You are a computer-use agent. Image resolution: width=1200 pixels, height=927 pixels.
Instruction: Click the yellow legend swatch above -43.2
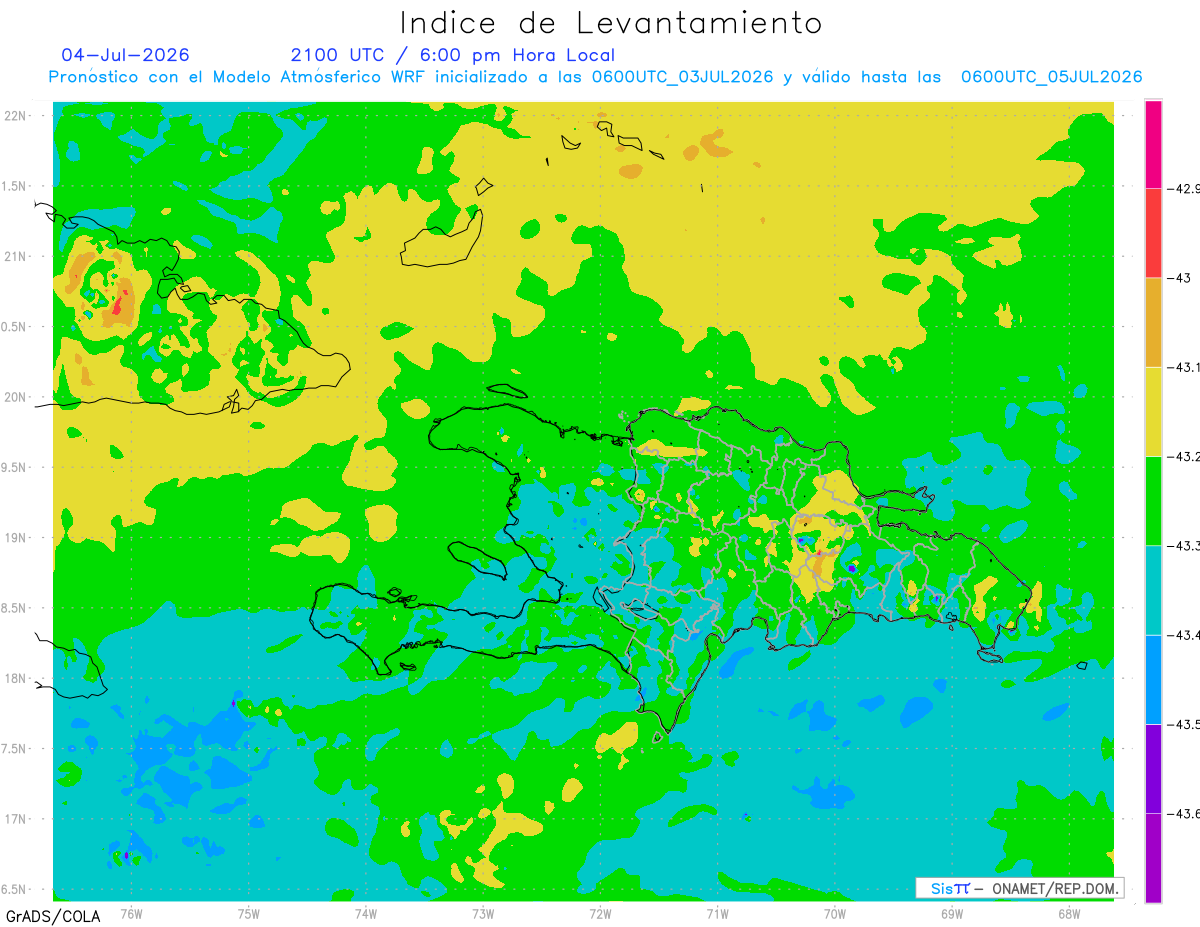point(1153,411)
